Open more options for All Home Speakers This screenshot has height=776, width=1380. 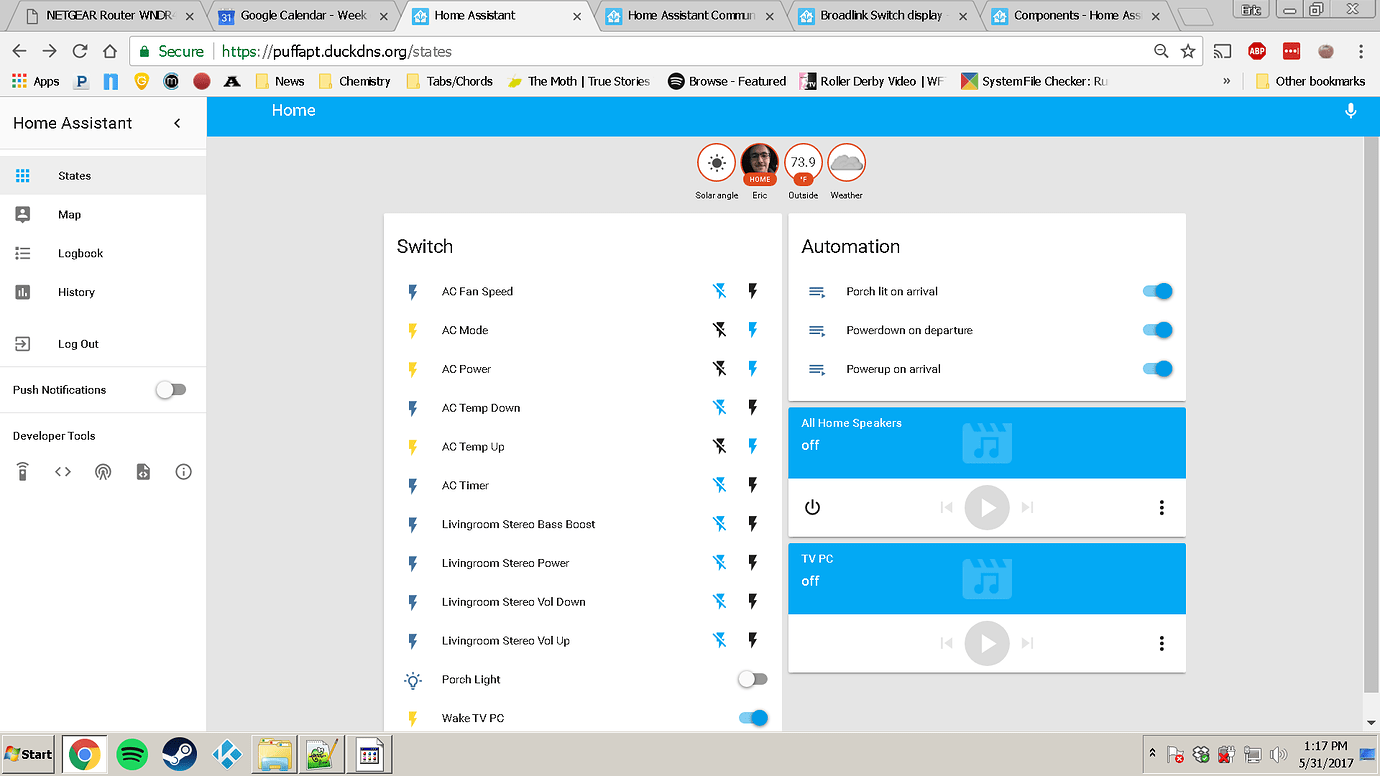pyautogui.click(x=1161, y=507)
